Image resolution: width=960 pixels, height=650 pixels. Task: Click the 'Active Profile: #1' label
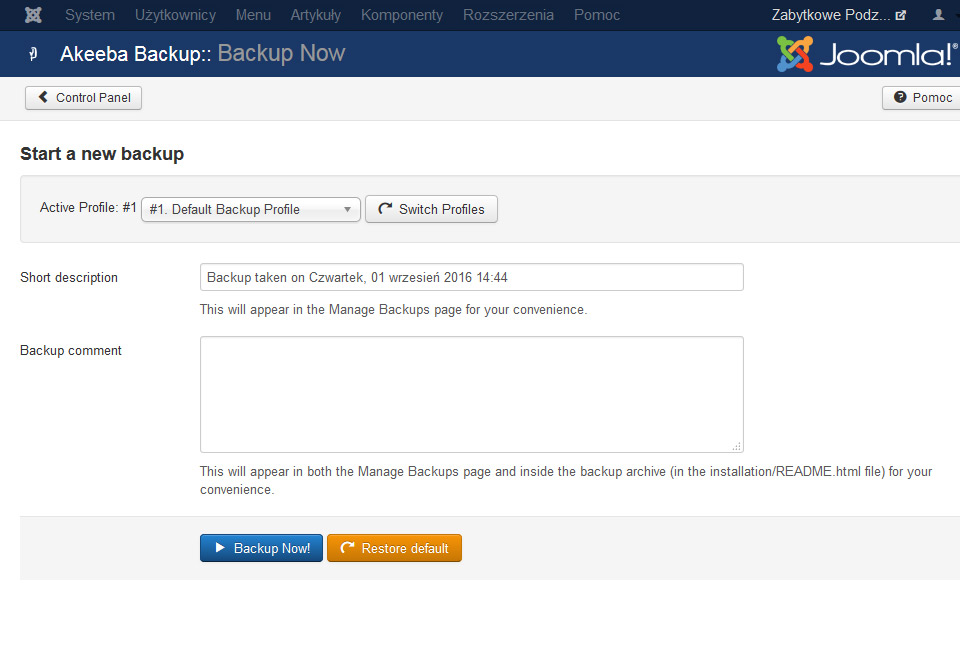coord(88,207)
